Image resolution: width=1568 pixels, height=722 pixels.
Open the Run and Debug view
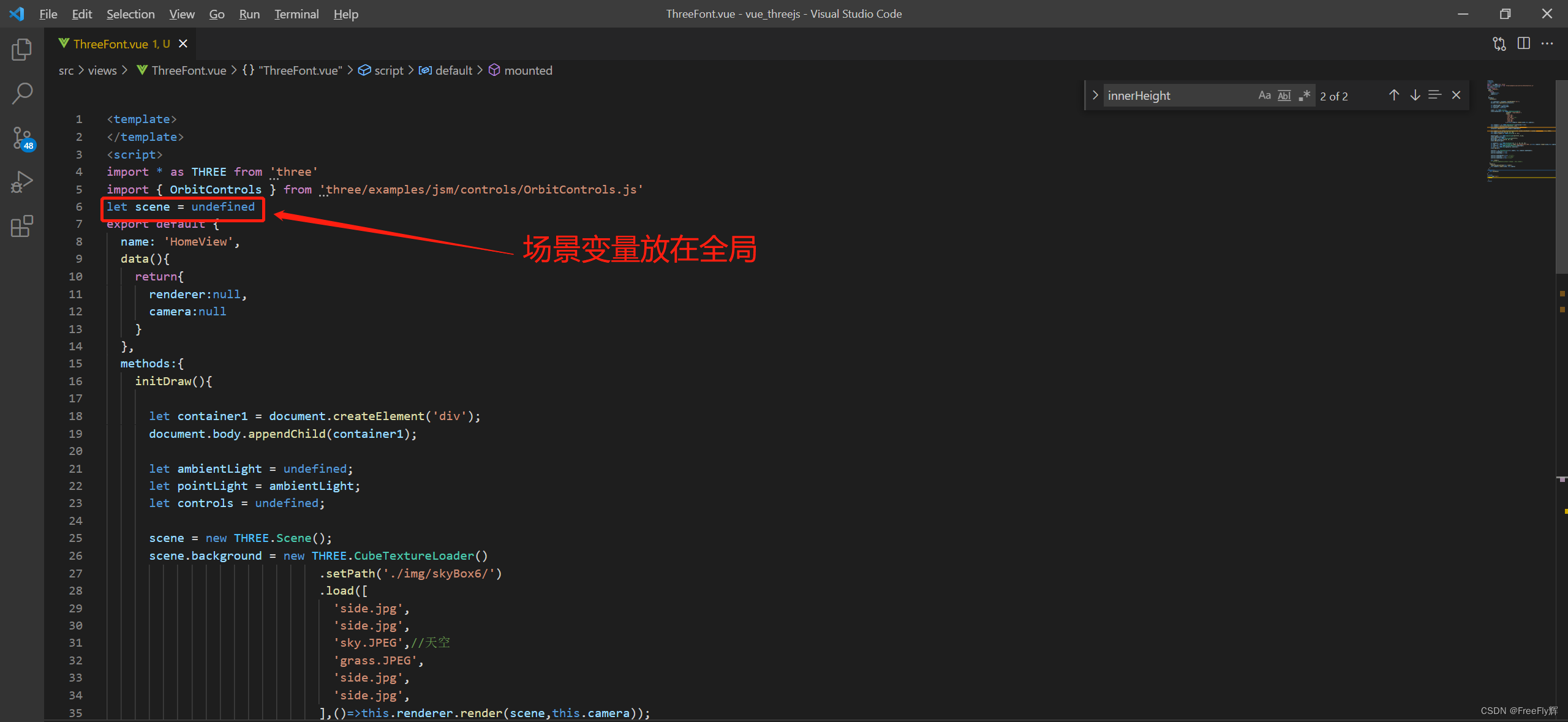[22, 182]
